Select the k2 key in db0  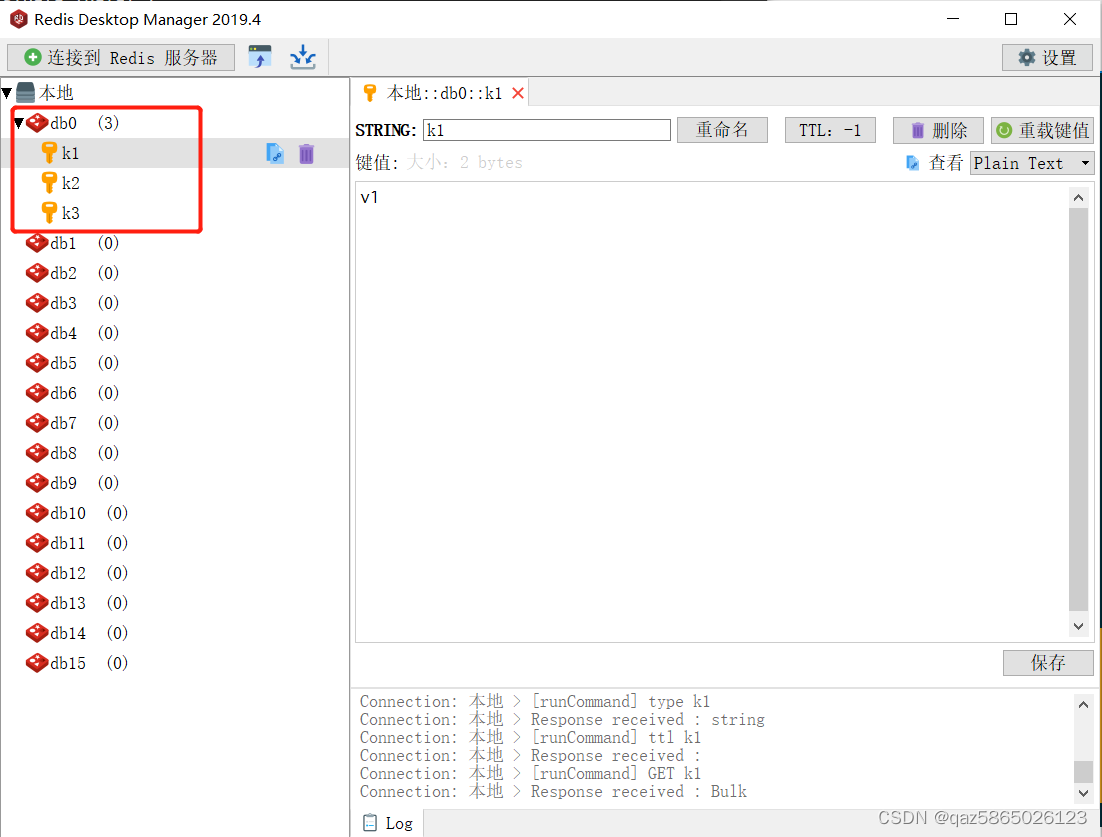pos(70,183)
